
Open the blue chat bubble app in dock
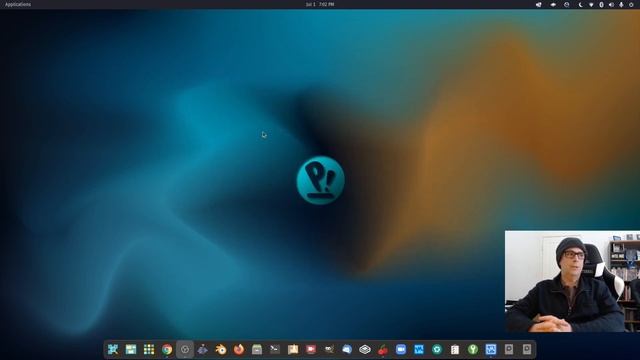coord(347,349)
